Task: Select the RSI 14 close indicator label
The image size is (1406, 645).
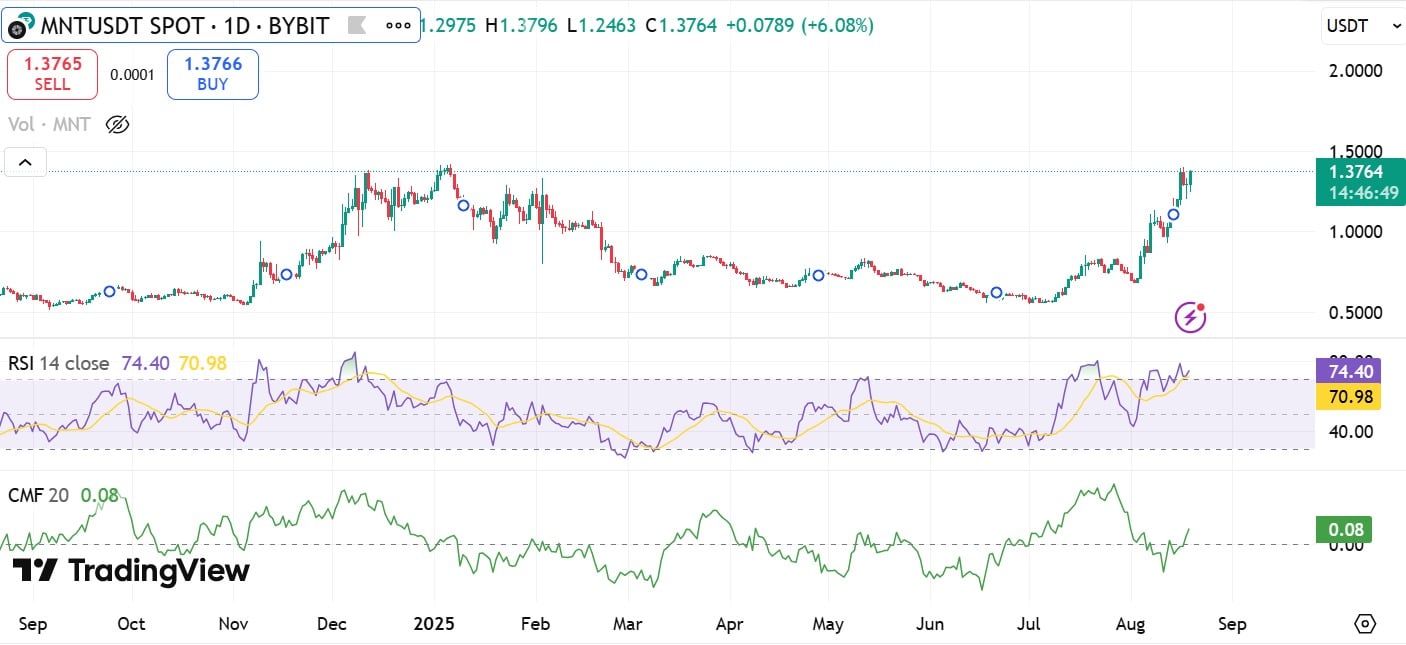Action: click(x=60, y=363)
